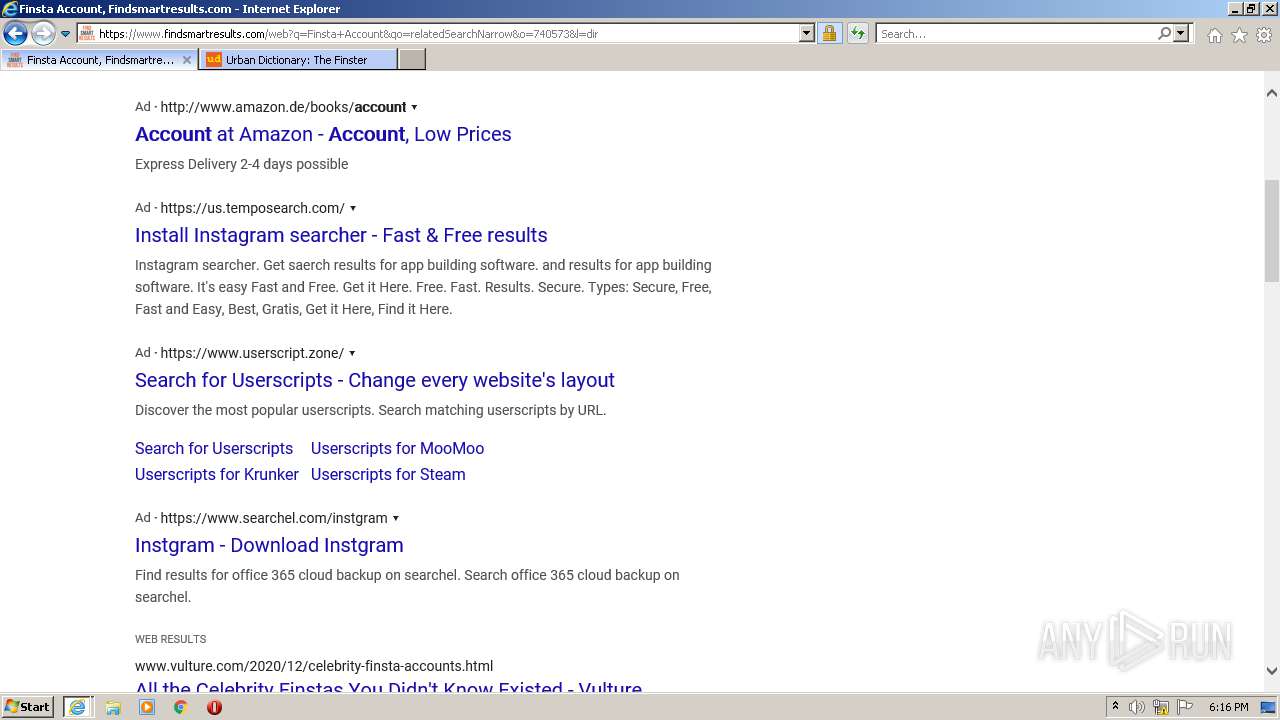Open Userscripts for Steam sitelink

point(388,474)
